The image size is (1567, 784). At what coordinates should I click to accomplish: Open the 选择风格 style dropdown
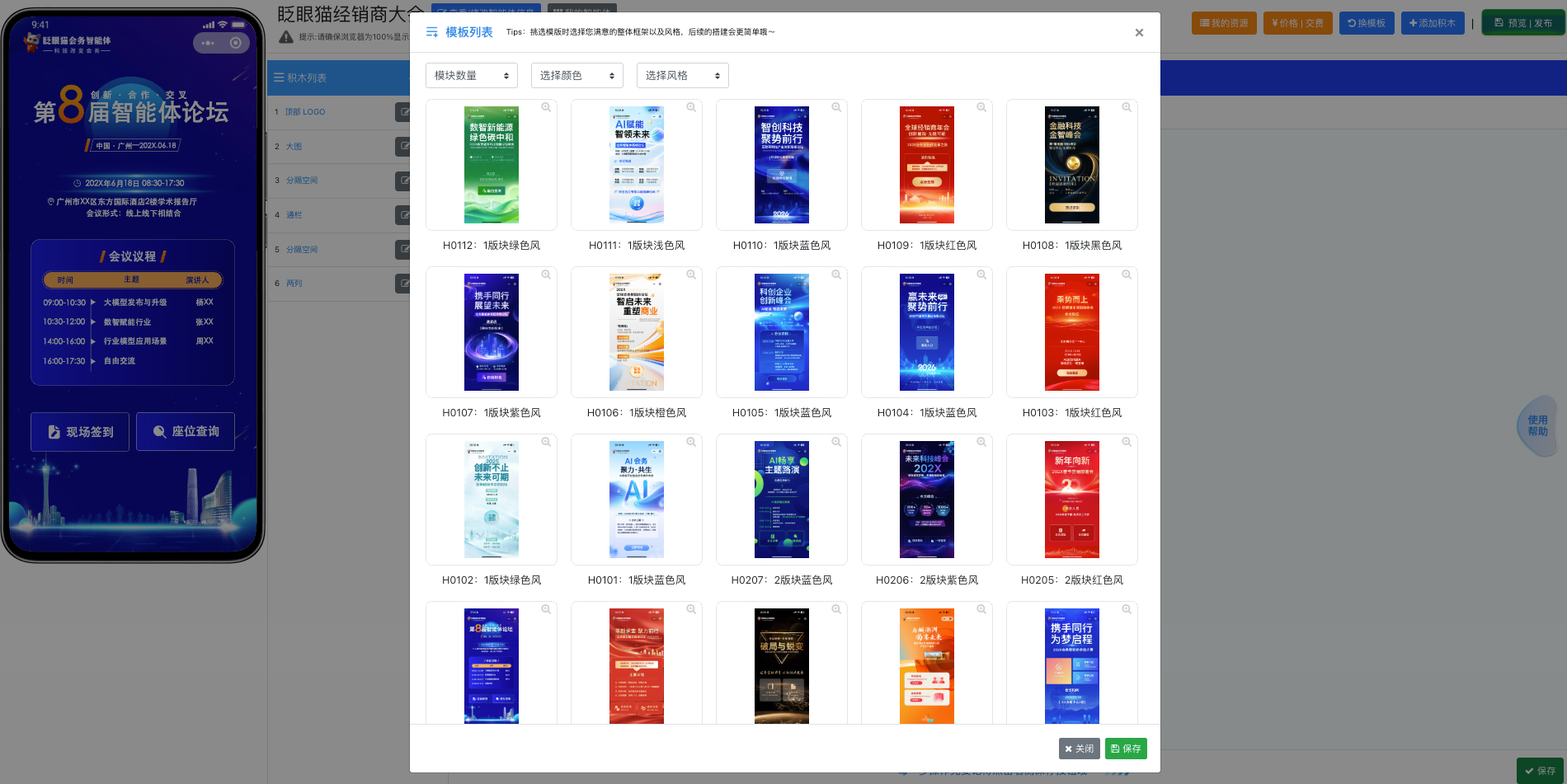683,76
